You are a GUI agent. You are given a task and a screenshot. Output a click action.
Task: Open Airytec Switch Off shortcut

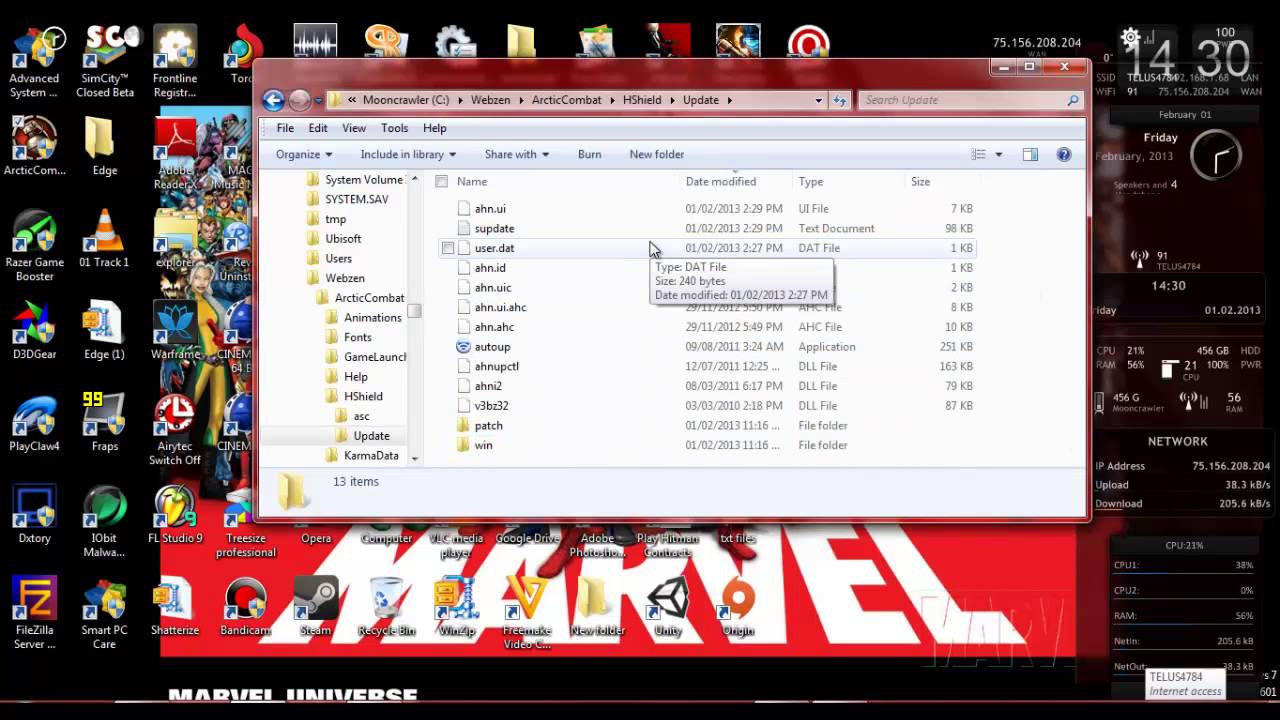175,430
